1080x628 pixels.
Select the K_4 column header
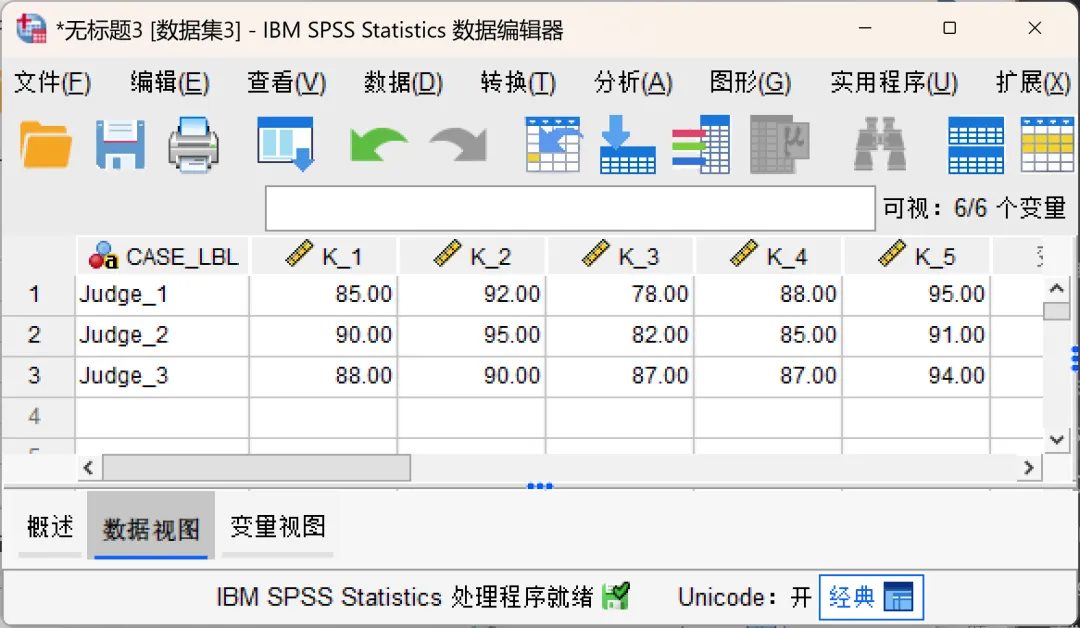(769, 255)
